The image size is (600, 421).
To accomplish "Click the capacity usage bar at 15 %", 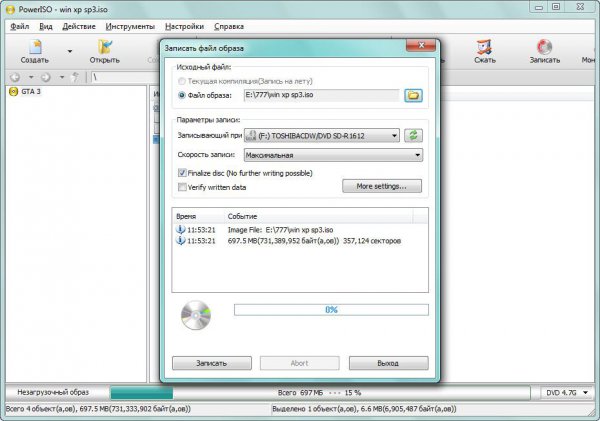I will pyautogui.click(x=320, y=393).
